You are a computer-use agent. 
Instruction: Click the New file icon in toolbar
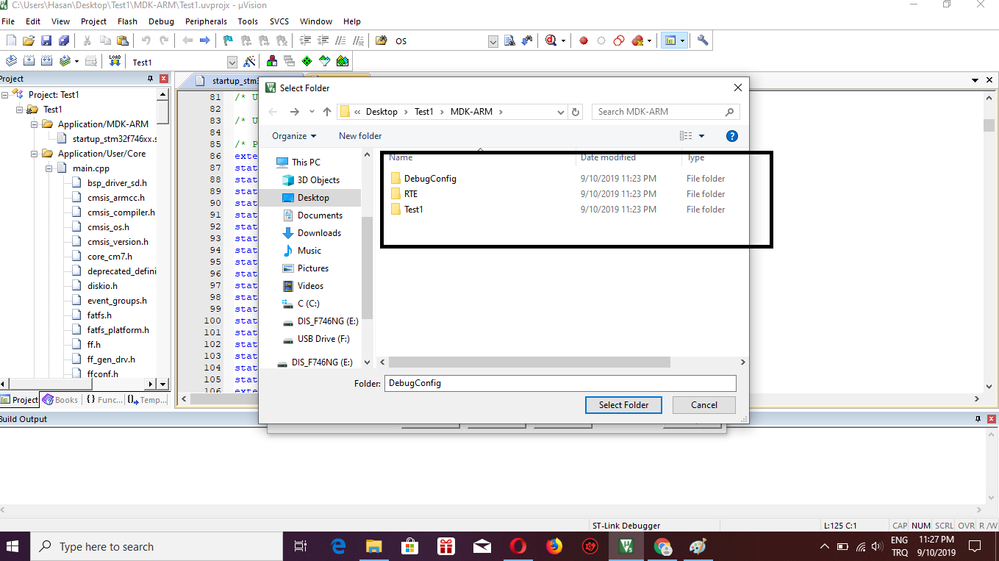click(x=11, y=41)
